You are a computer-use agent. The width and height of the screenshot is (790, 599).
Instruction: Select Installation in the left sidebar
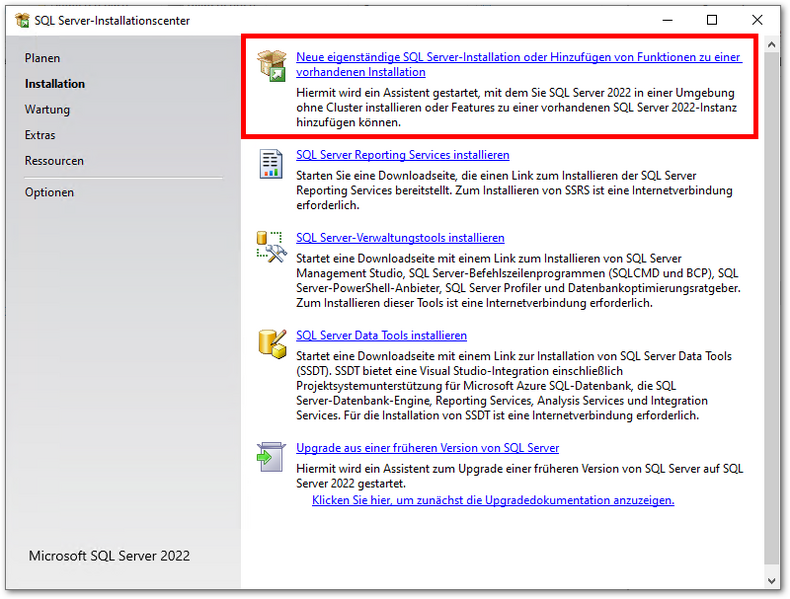click(55, 84)
